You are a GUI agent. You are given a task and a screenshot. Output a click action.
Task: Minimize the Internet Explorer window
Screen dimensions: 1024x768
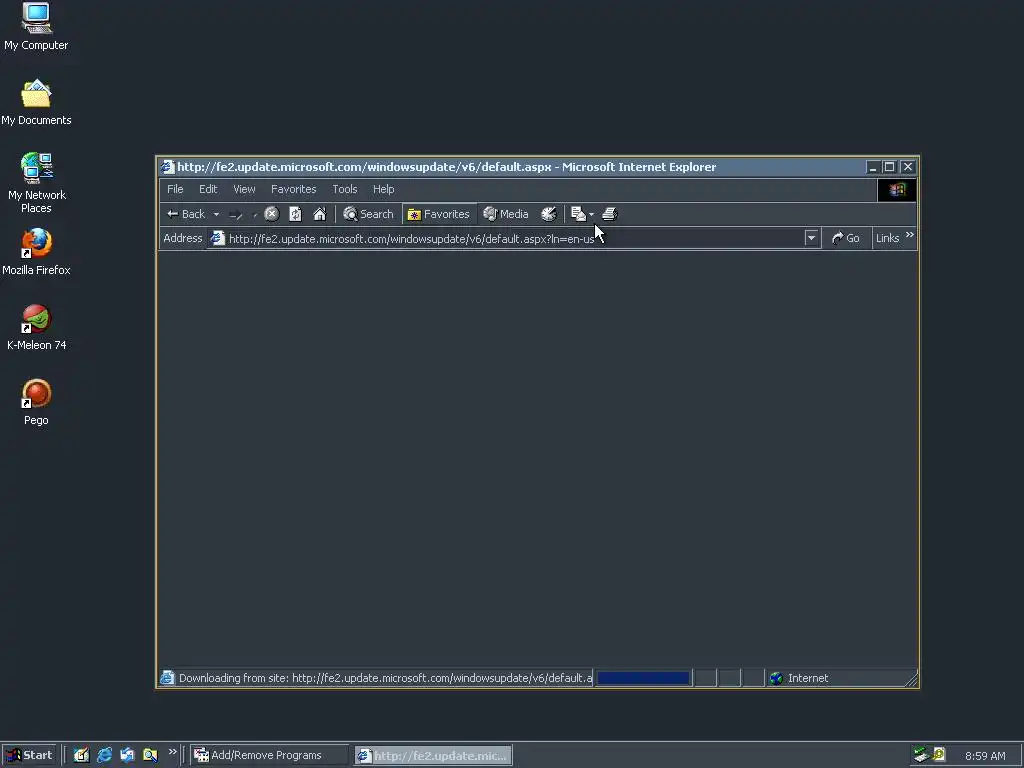[x=872, y=167]
